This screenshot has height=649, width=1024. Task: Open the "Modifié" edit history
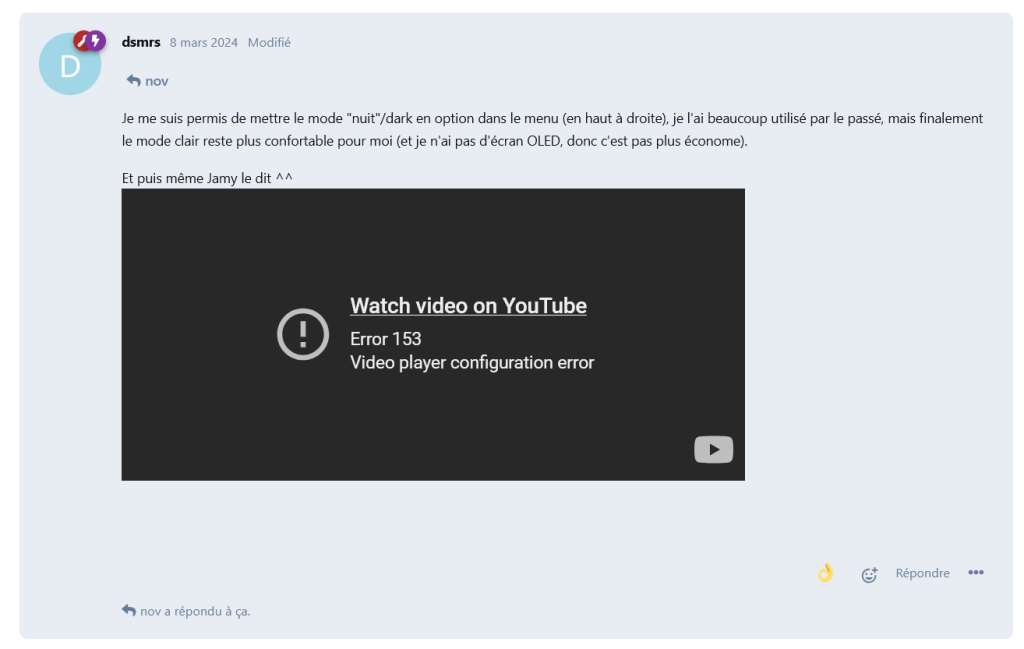[x=269, y=42]
